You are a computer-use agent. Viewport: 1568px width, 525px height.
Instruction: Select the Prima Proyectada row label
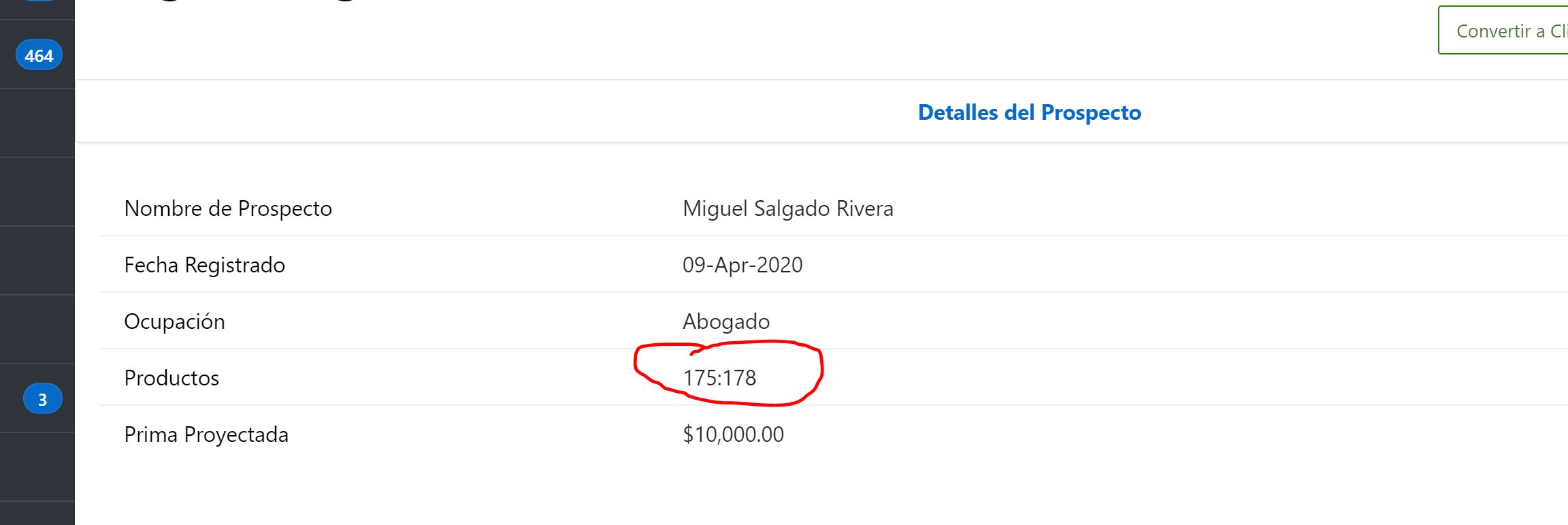pyautogui.click(x=206, y=434)
